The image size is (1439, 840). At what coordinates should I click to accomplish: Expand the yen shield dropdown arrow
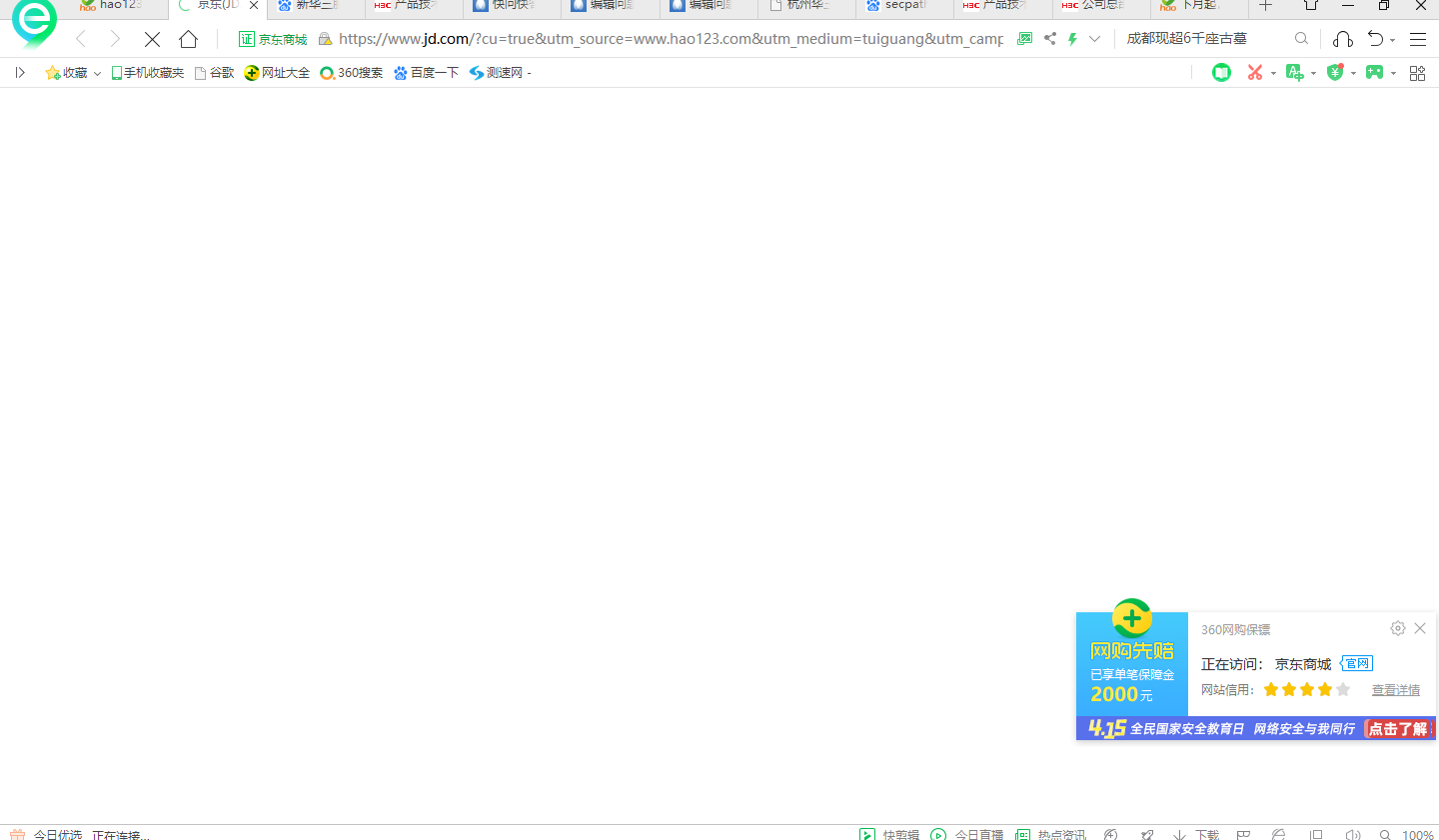1353,74
